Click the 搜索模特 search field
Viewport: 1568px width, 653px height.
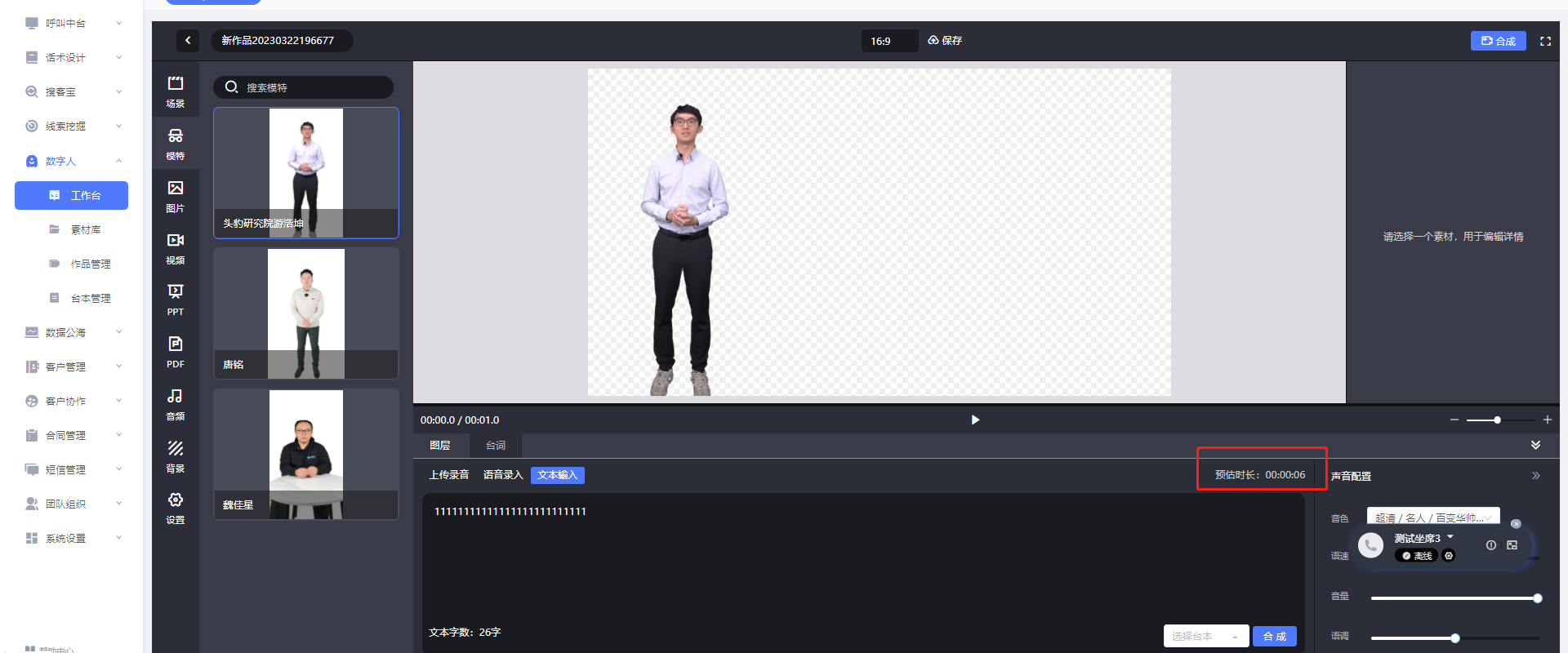coord(304,87)
